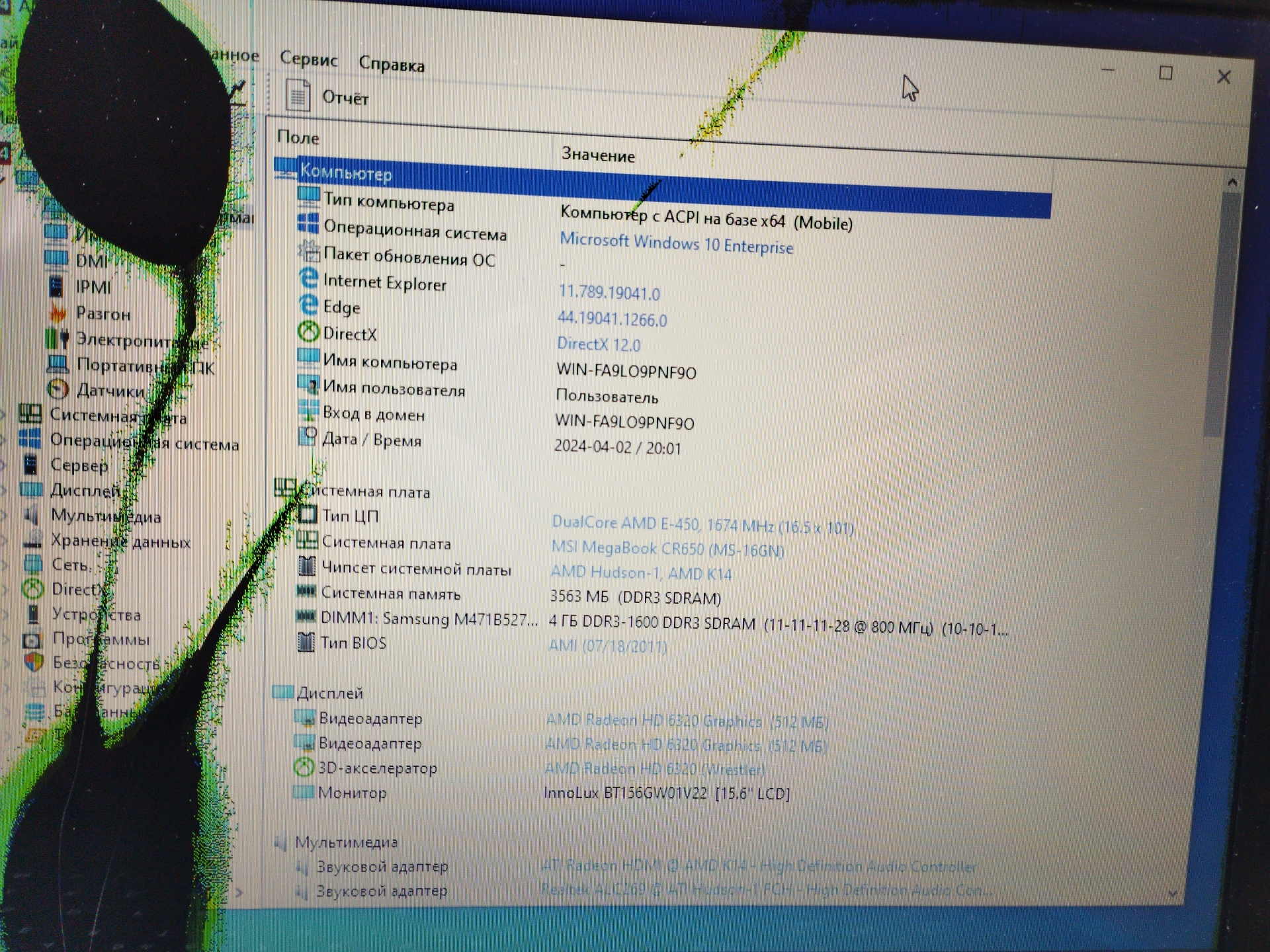Click the value Пользователь
Viewport: 1270px width, 952px height.
tap(607, 397)
